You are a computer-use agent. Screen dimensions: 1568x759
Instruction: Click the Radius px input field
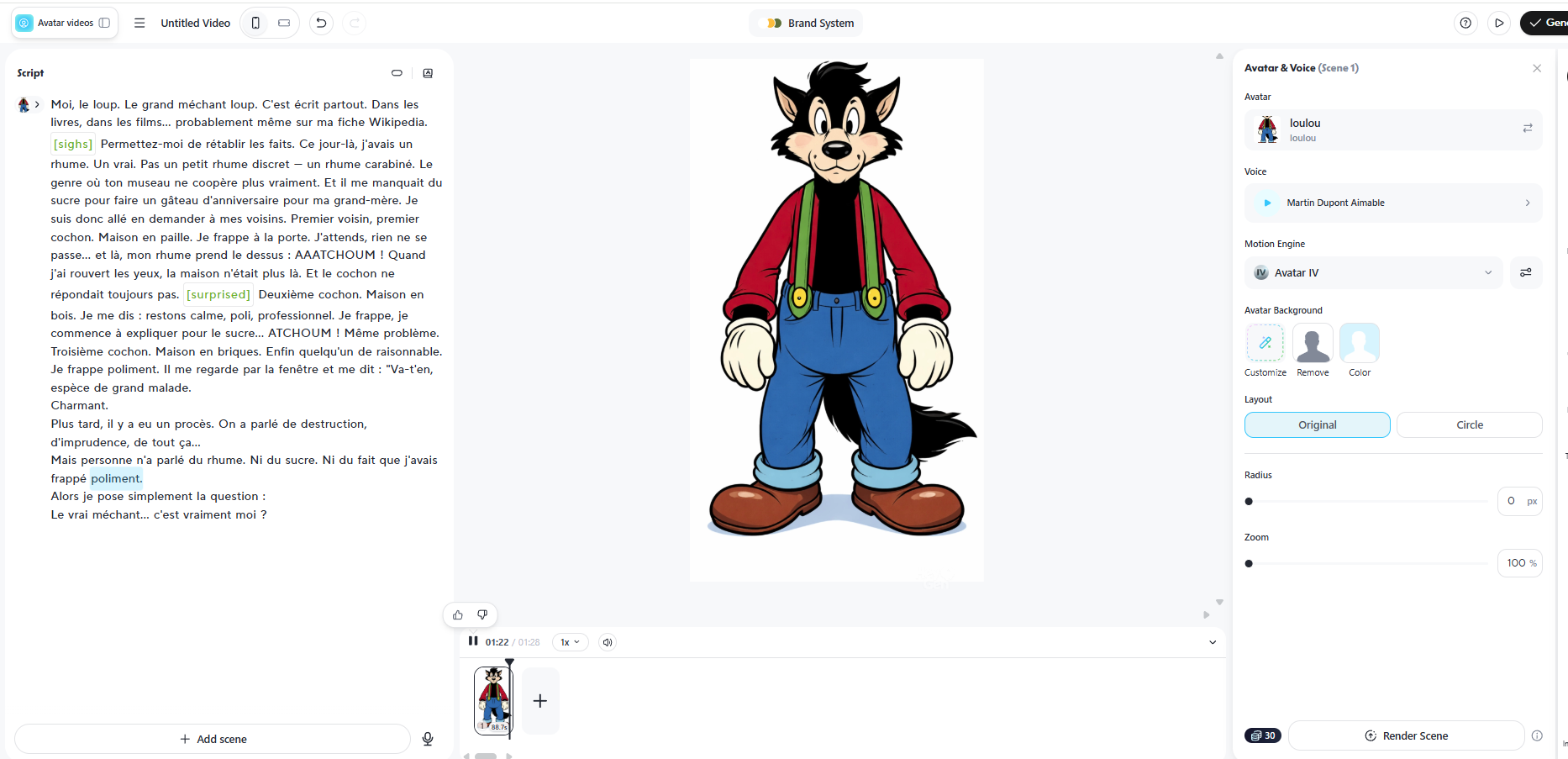(x=1519, y=501)
